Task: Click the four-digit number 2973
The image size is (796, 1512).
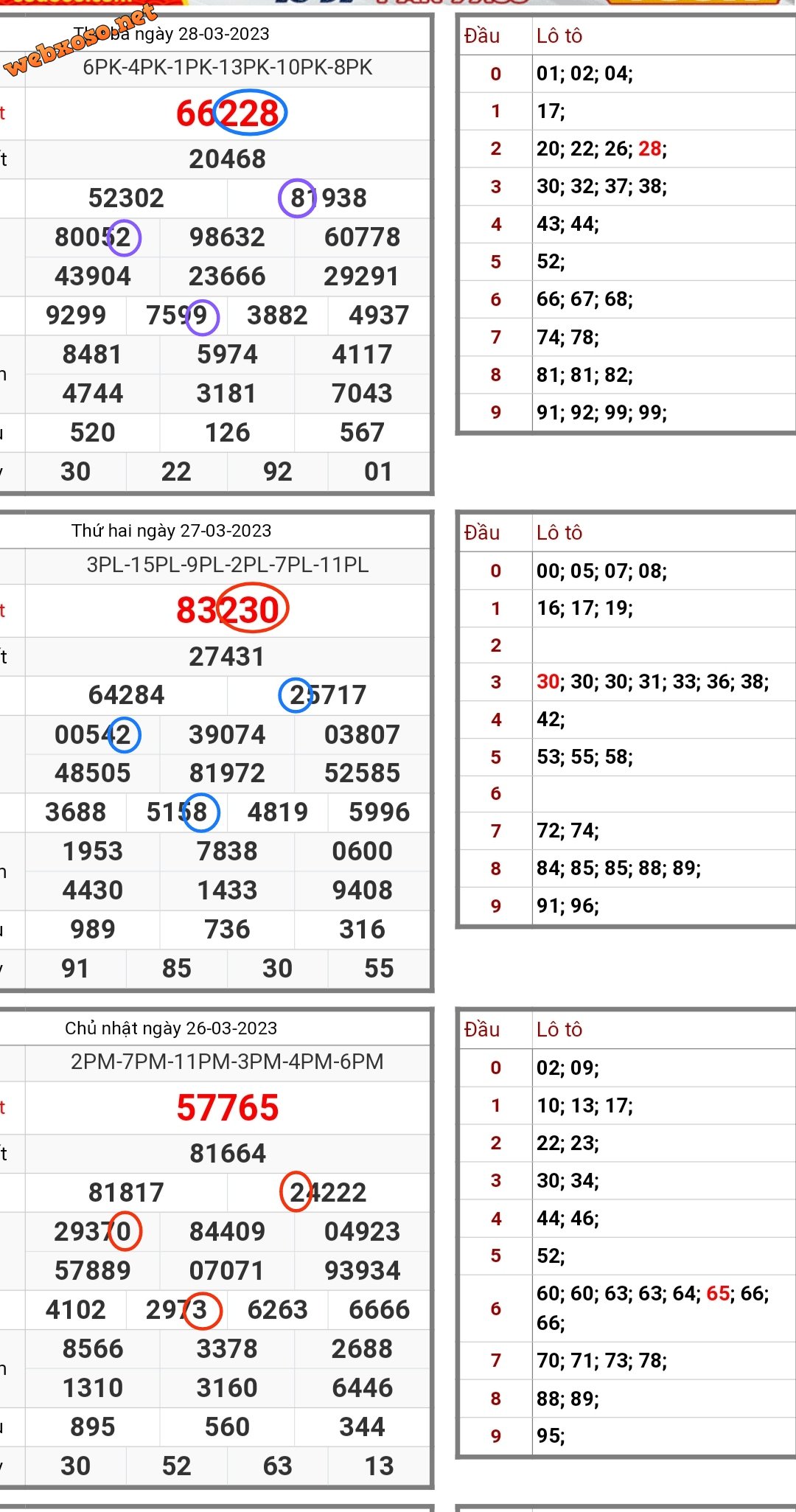Action: [177, 1310]
